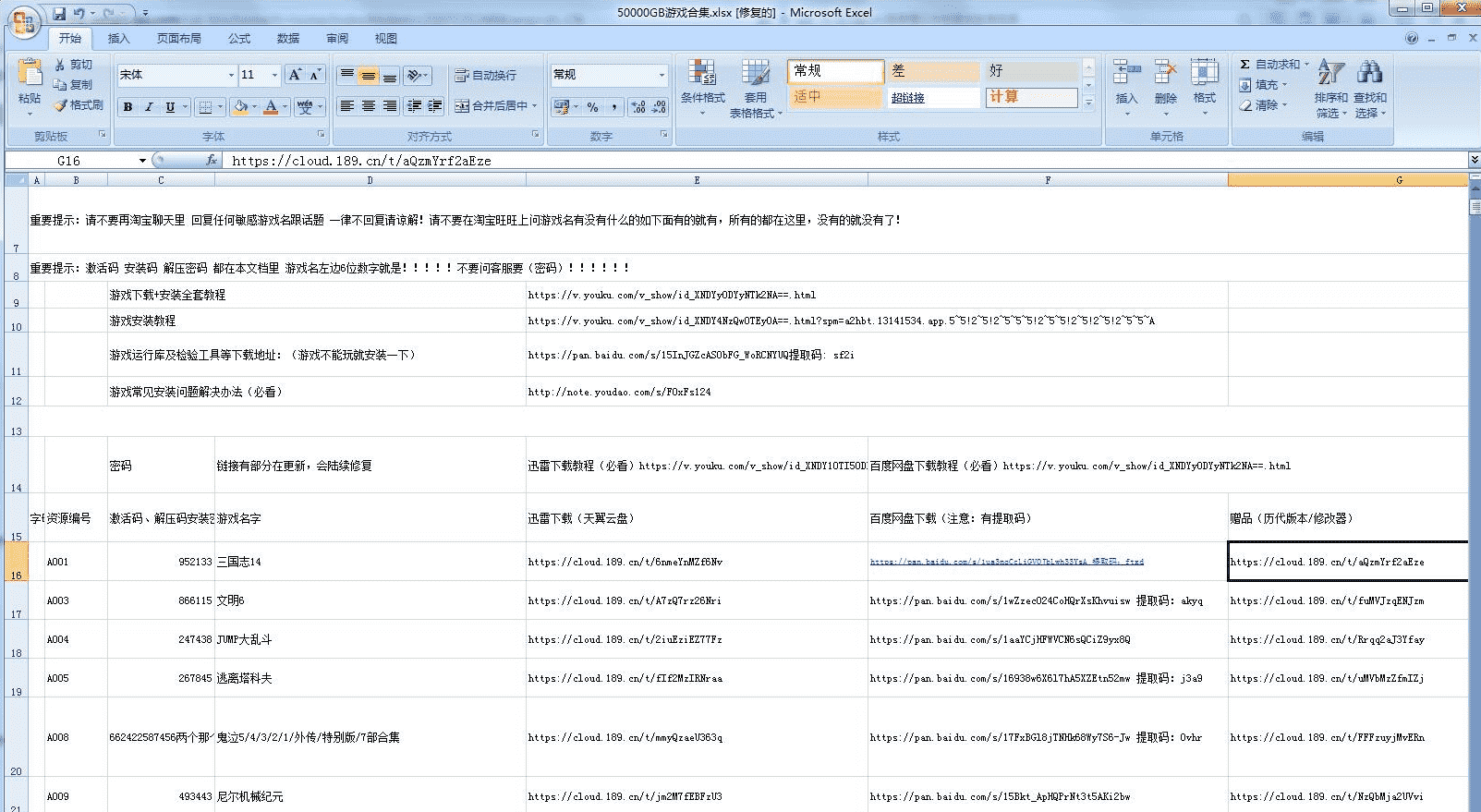Click the Format Painter brush icon
Image resolution: width=1481 pixels, height=812 pixels.
point(60,105)
